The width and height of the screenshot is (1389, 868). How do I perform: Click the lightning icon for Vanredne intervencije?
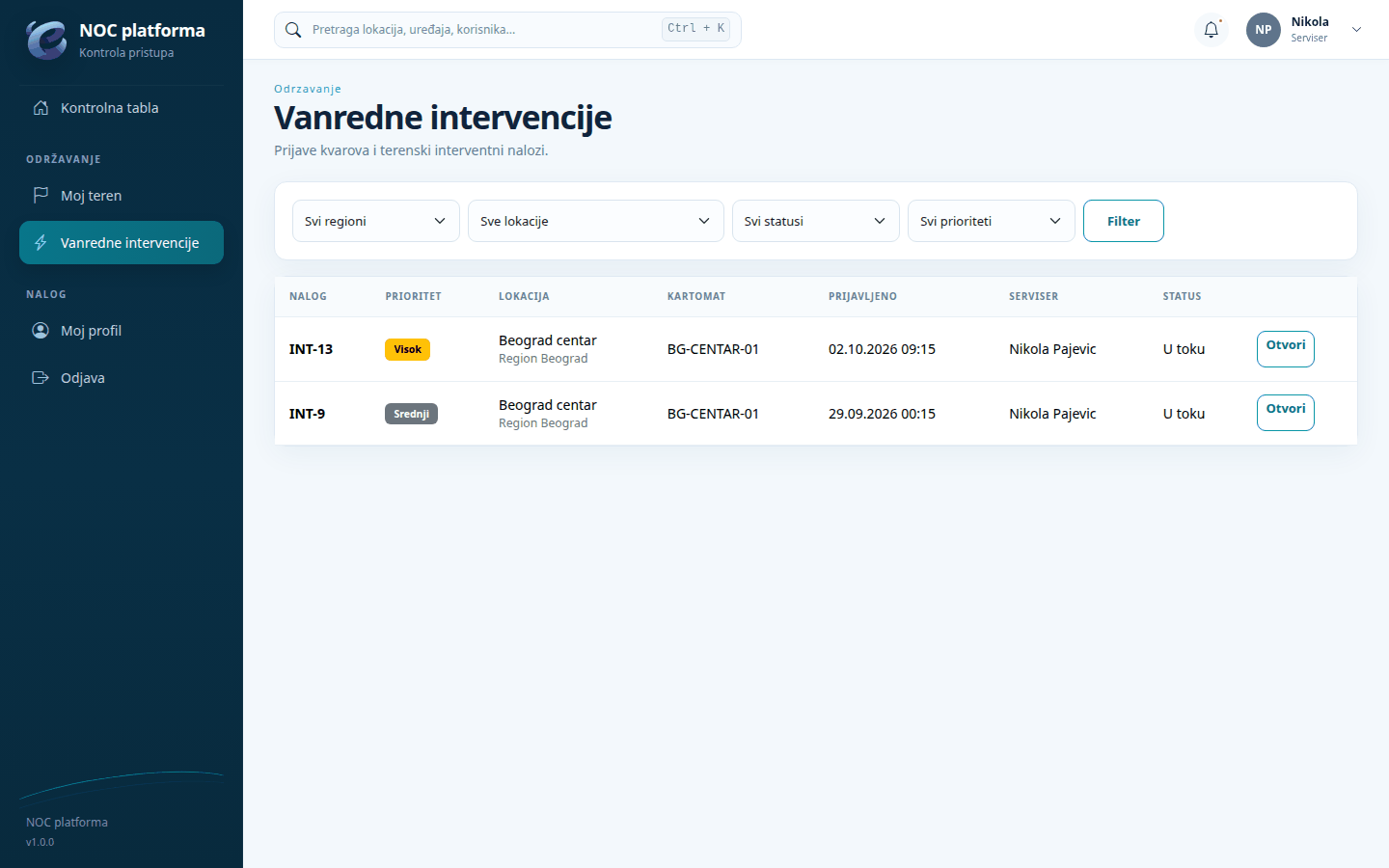coord(41,243)
